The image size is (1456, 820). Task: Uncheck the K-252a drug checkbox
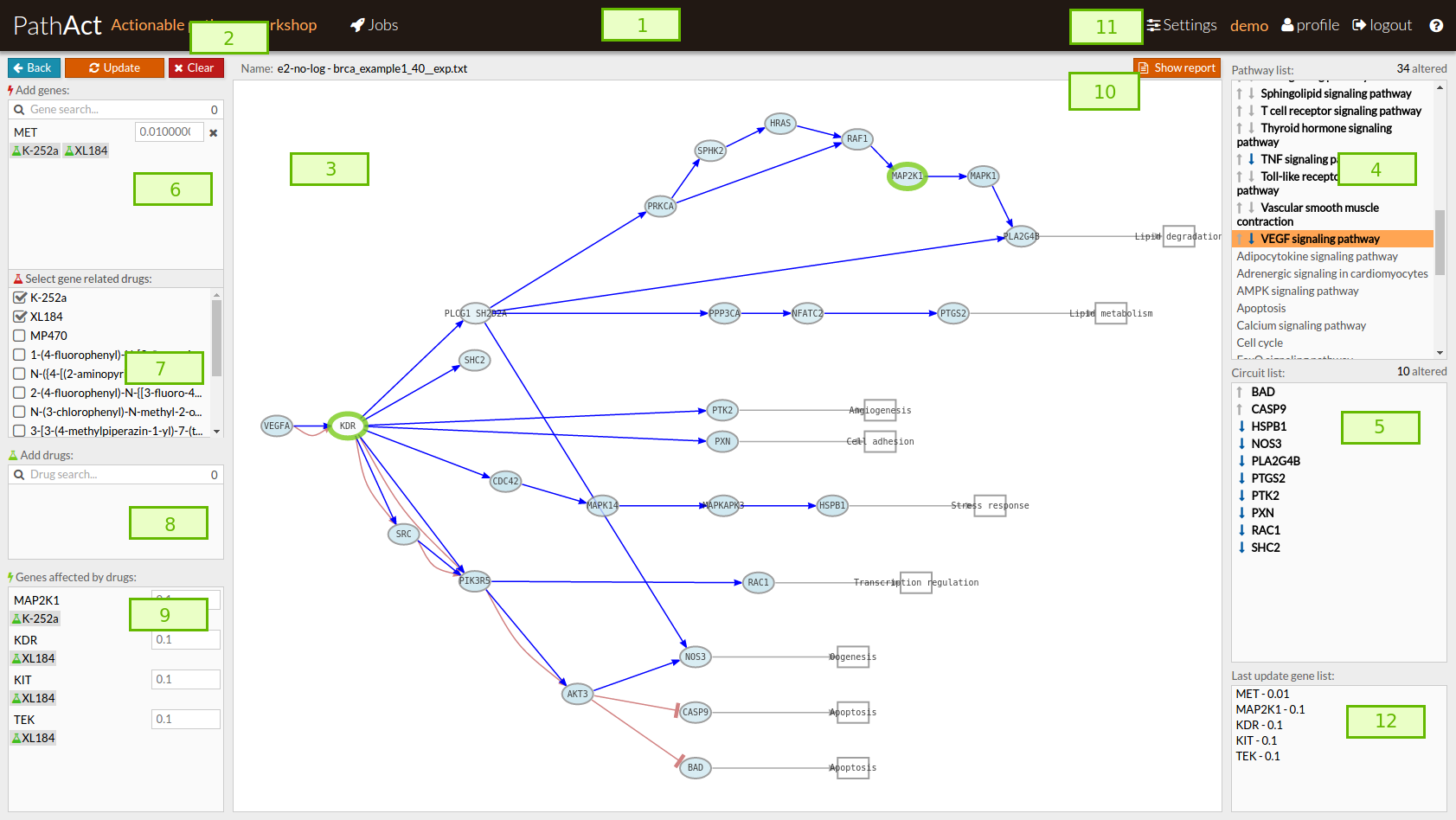pyautogui.click(x=20, y=298)
